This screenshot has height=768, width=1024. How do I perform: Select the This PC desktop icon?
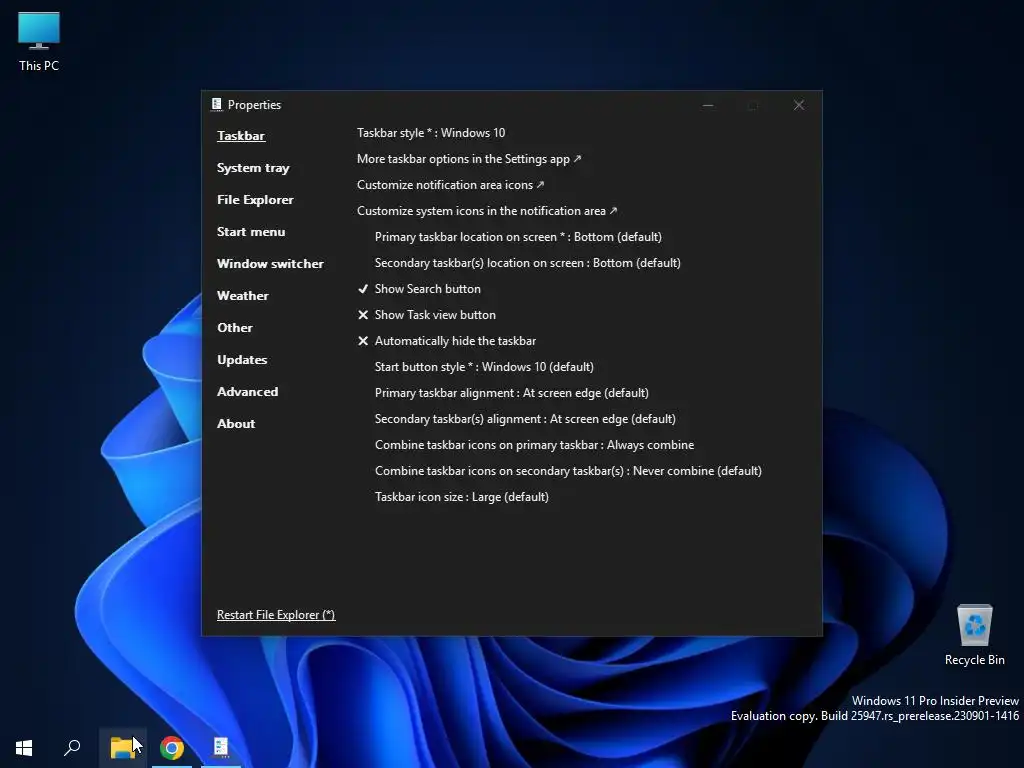tap(39, 42)
